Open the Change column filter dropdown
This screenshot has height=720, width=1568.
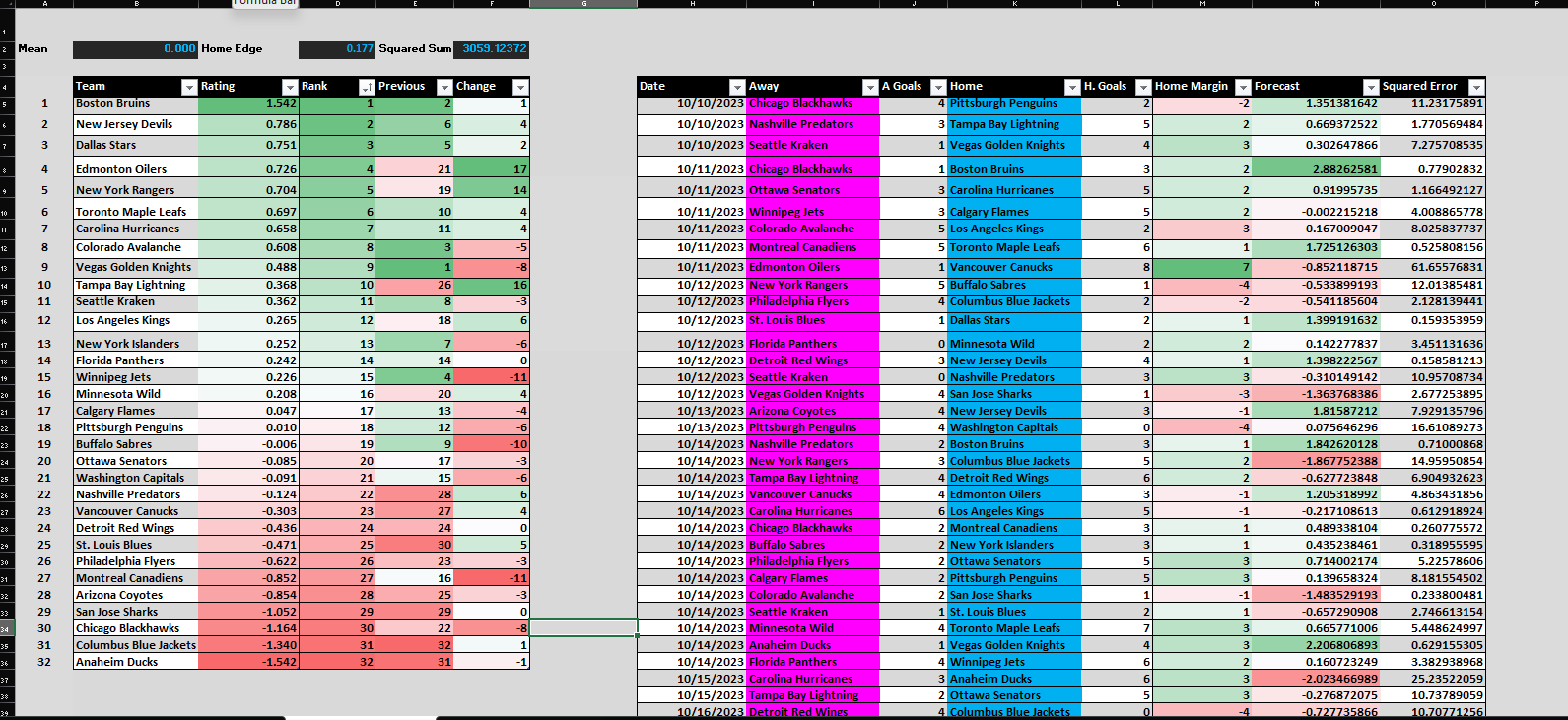click(521, 87)
